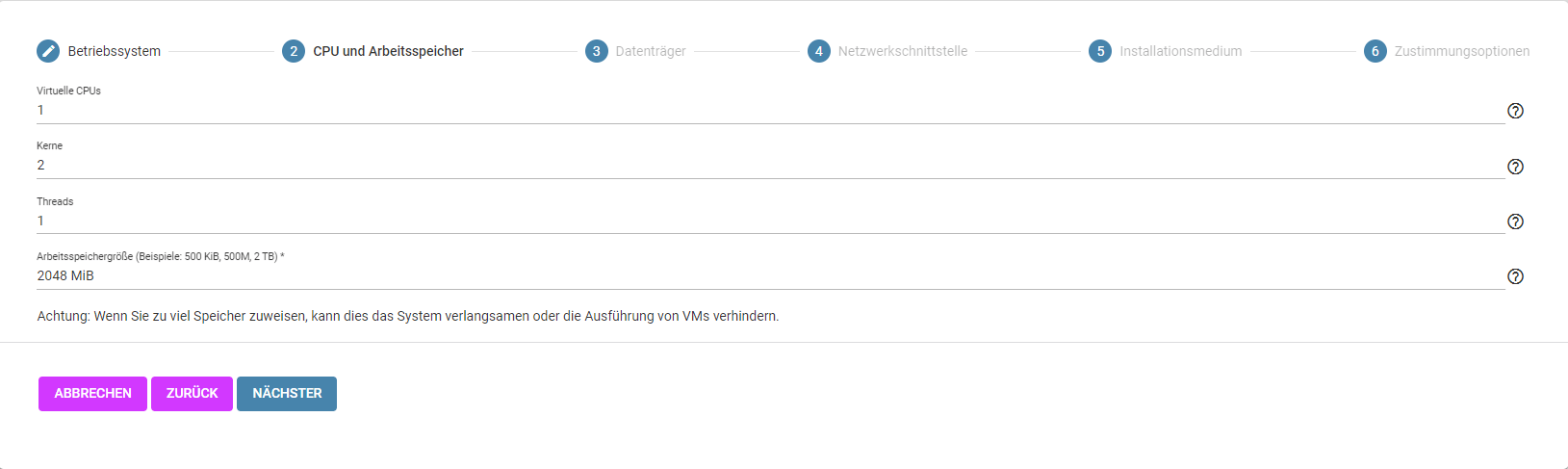
Task: Click into the Kerne input field
Action: pos(770,166)
